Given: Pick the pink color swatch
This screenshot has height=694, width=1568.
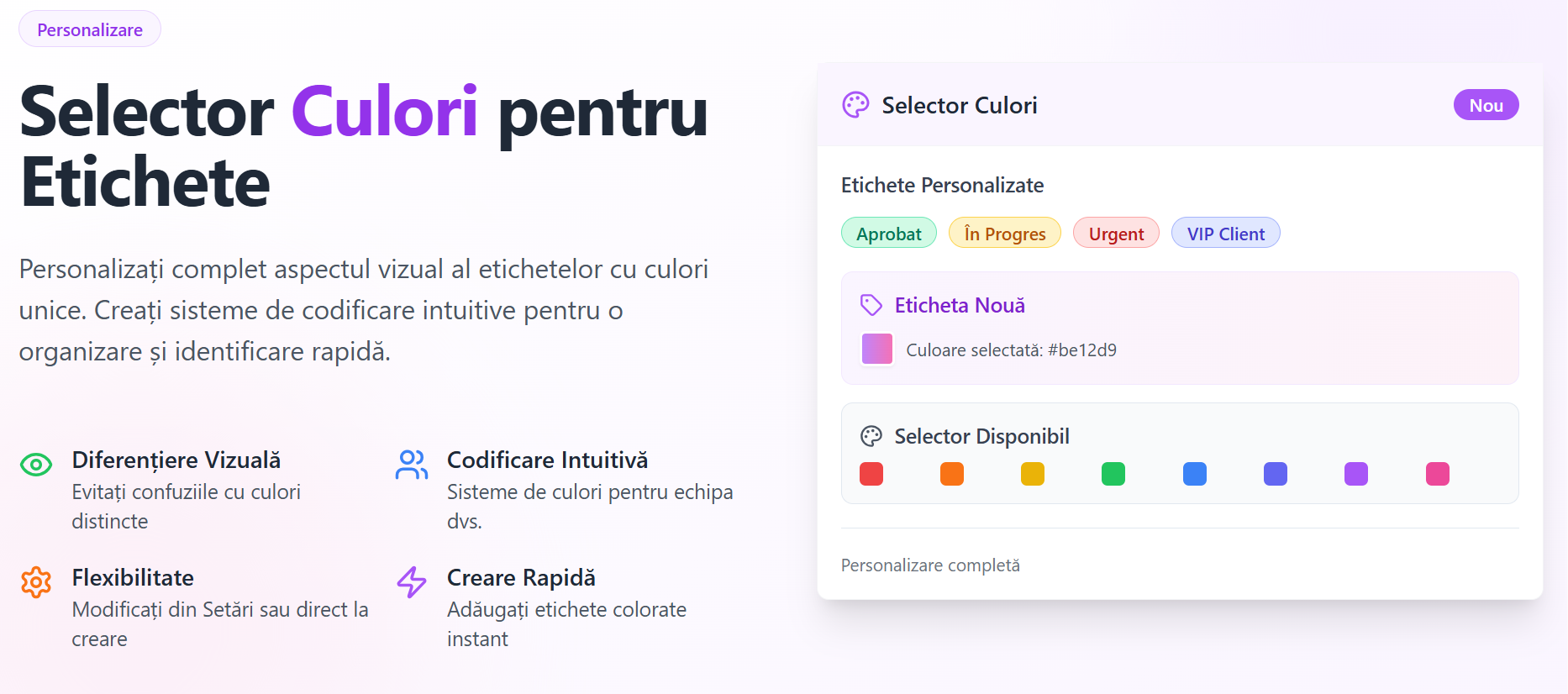Looking at the screenshot, I should pyautogui.click(x=1438, y=474).
